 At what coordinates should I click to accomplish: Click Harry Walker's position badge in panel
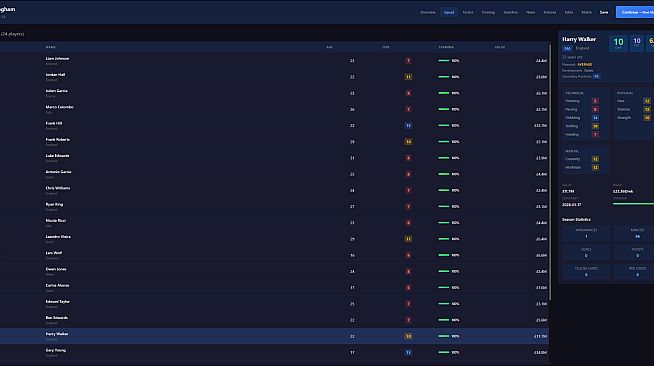tap(567, 48)
